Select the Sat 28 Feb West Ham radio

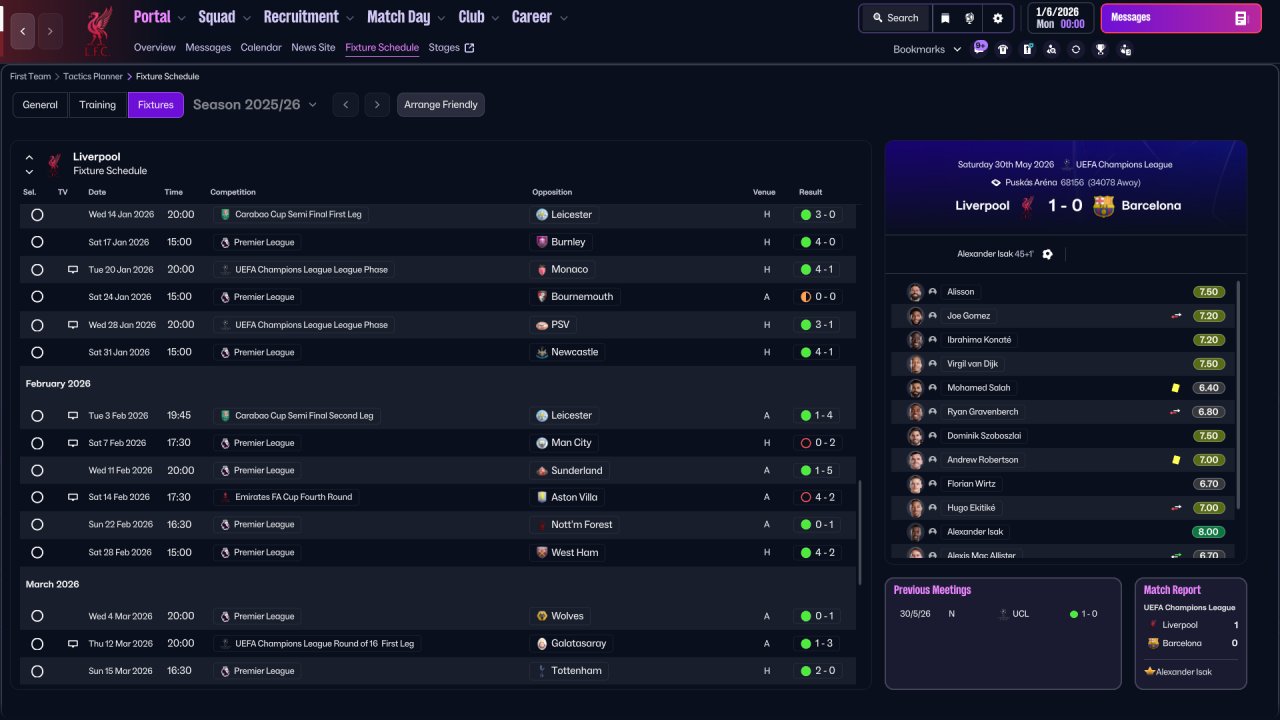[37, 552]
